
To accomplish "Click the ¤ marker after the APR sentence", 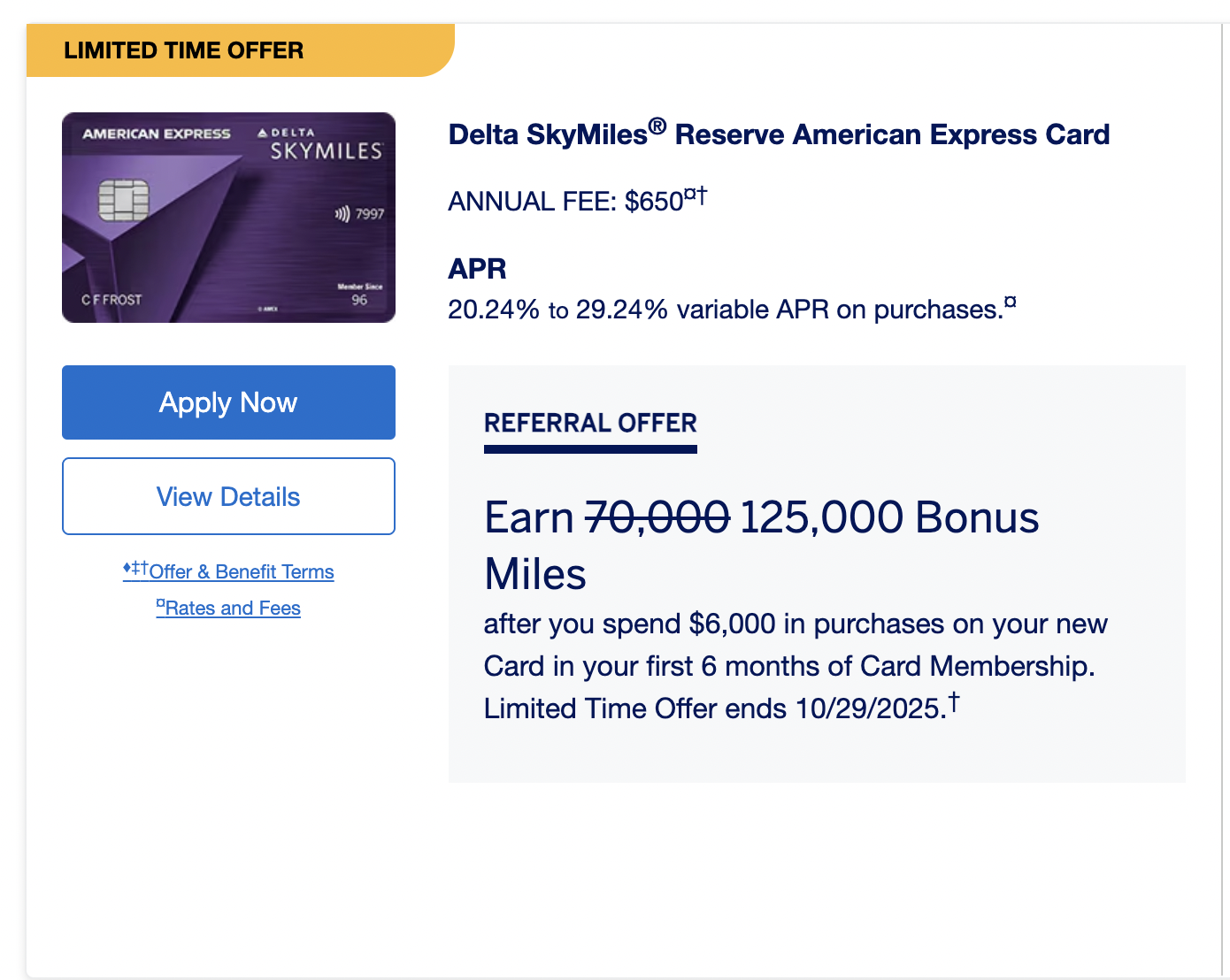I will coord(1010,302).
